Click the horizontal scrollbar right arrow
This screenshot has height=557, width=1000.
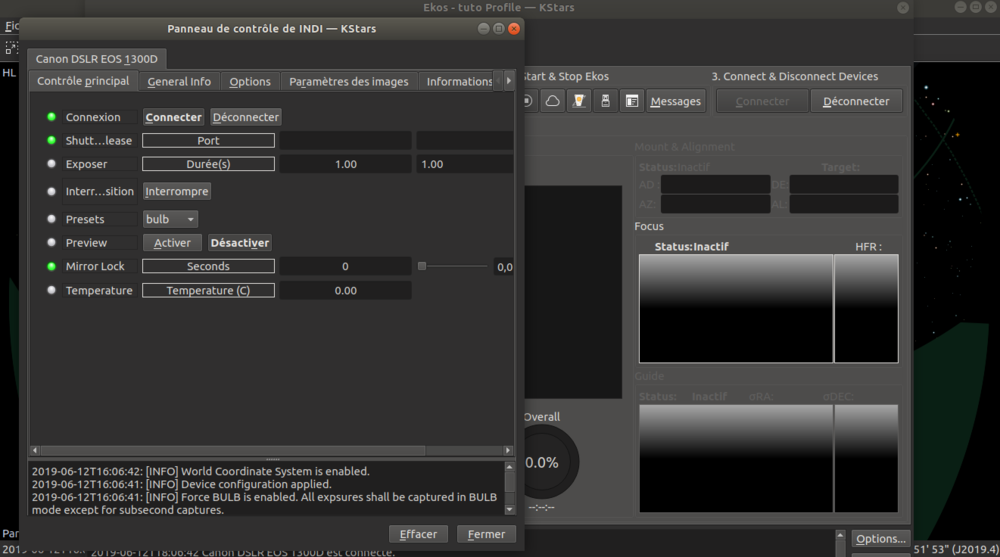coord(508,450)
